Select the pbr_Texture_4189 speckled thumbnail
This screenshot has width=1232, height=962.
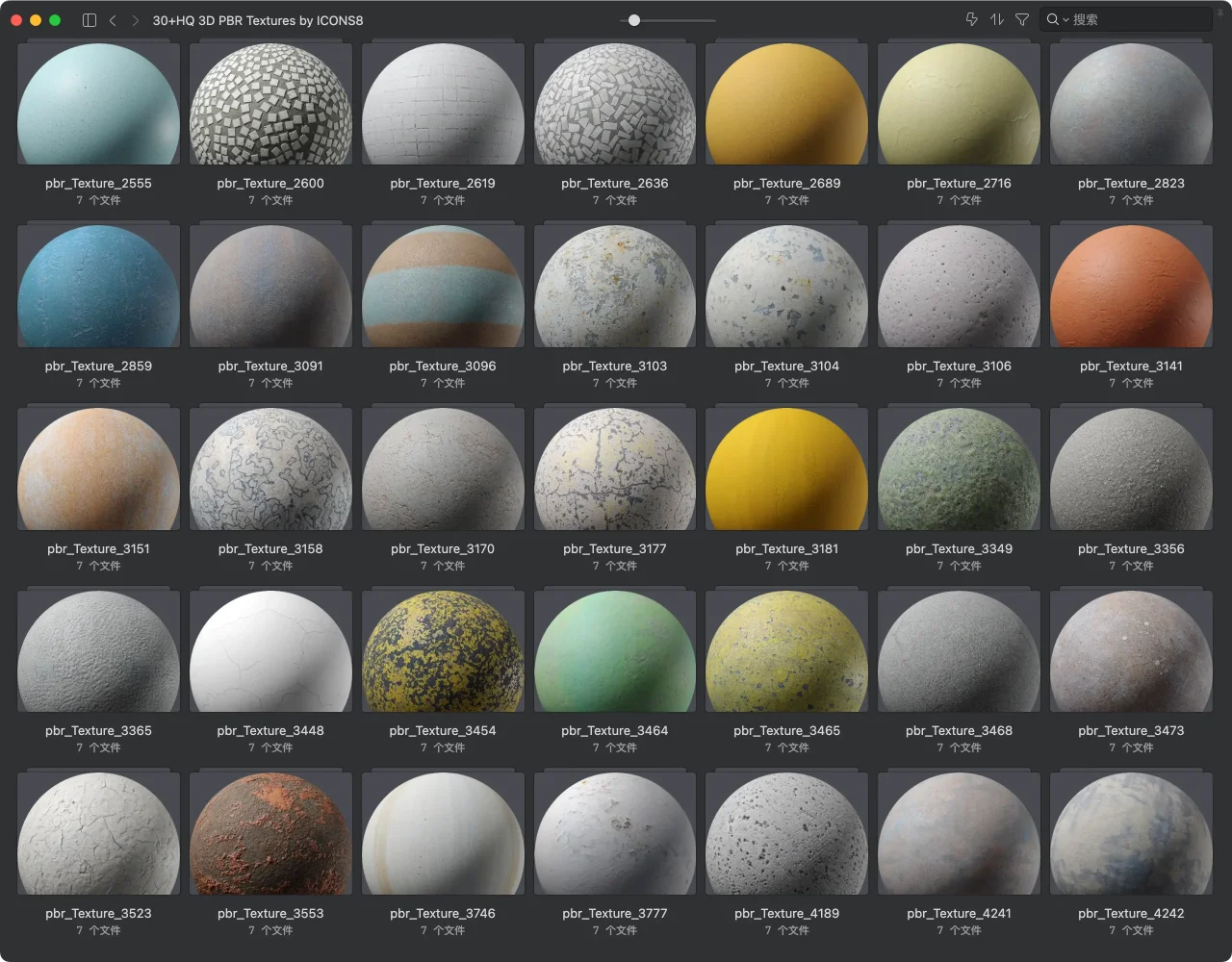(x=786, y=834)
